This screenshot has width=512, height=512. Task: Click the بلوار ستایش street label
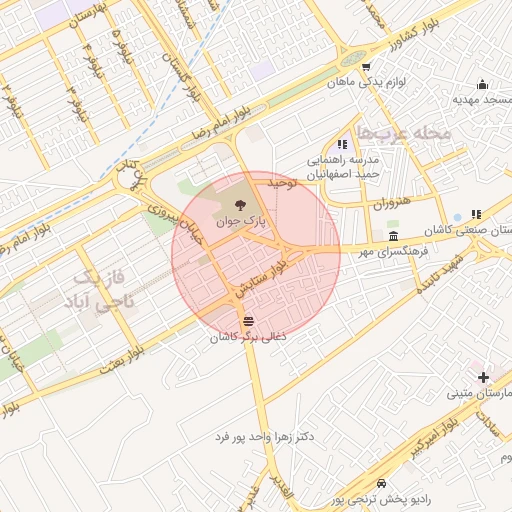point(261,279)
